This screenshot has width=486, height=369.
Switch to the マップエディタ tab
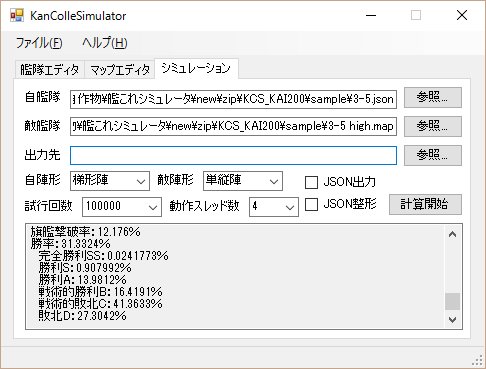pyautogui.click(x=120, y=70)
